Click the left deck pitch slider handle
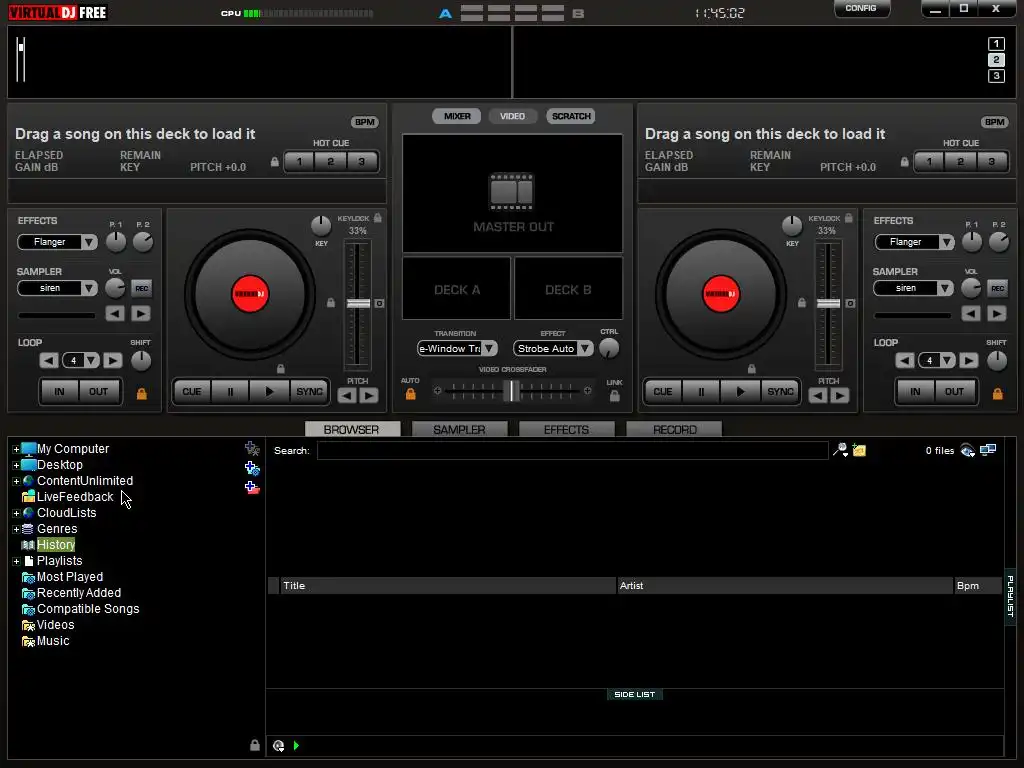 click(358, 304)
